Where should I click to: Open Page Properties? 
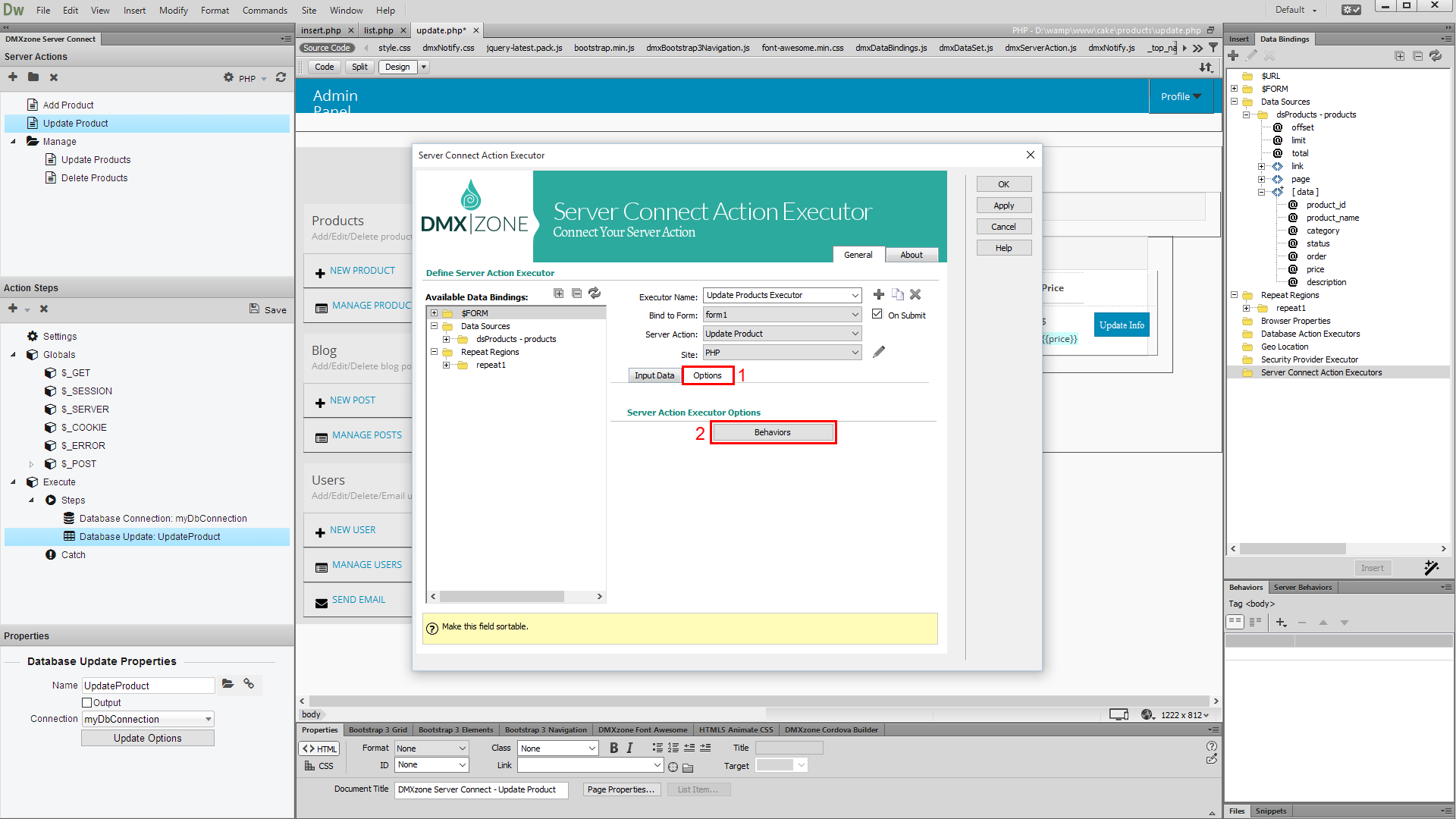pos(620,789)
